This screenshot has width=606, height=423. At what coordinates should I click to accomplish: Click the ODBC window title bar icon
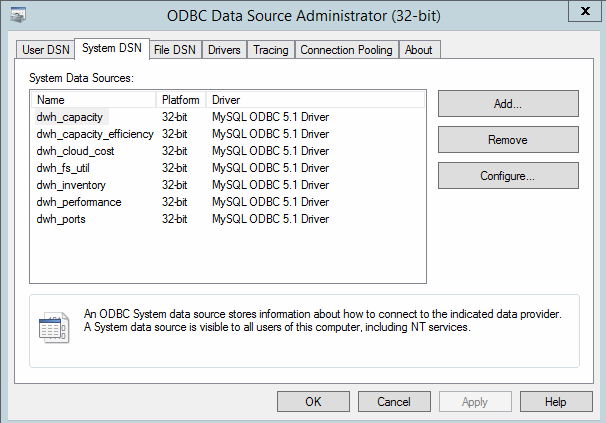click(18, 14)
